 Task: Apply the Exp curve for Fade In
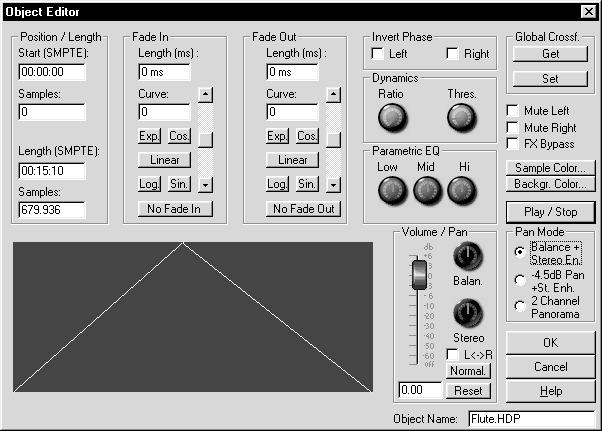[148, 136]
